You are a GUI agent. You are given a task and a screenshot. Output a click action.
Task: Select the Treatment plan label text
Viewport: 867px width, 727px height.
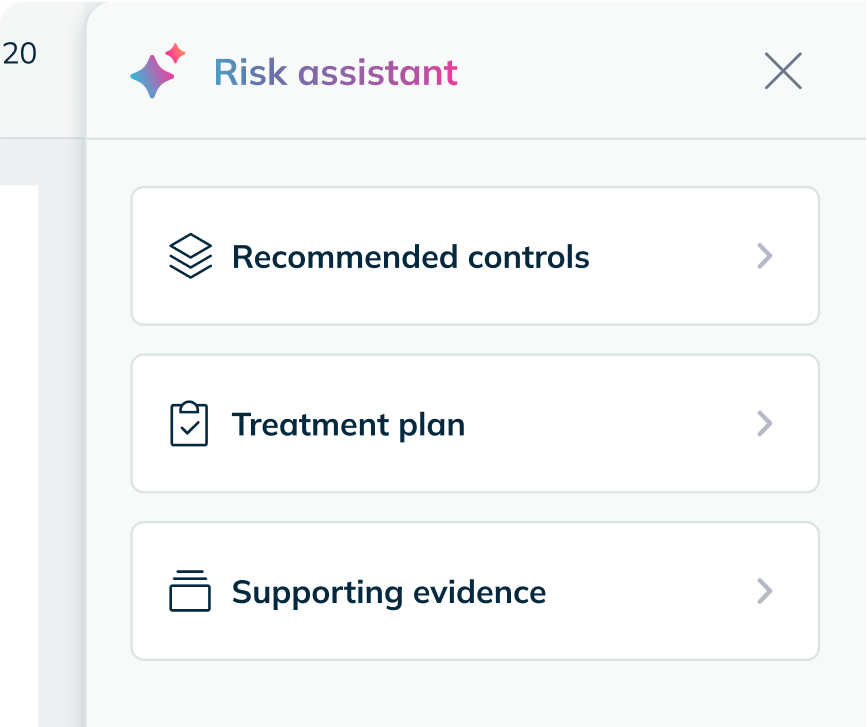pos(348,425)
